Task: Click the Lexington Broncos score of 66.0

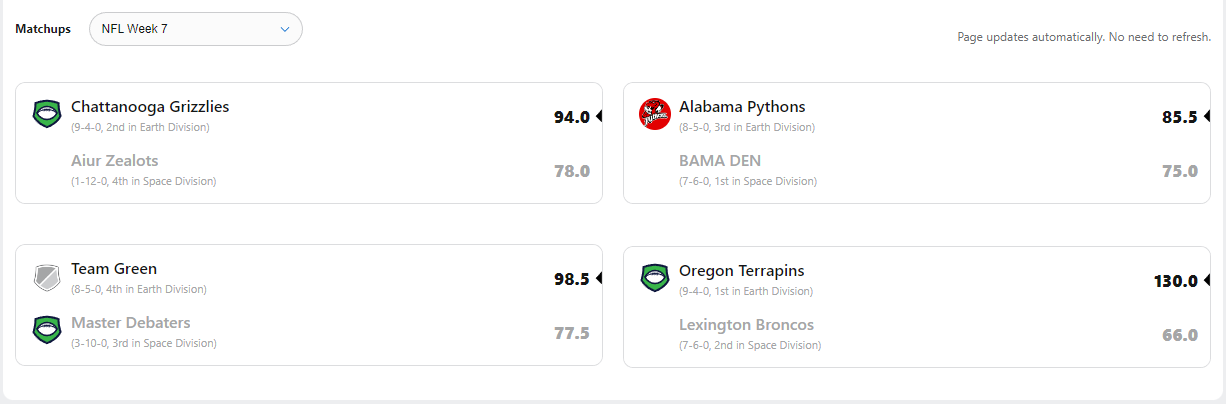Action: pyautogui.click(x=1180, y=334)
